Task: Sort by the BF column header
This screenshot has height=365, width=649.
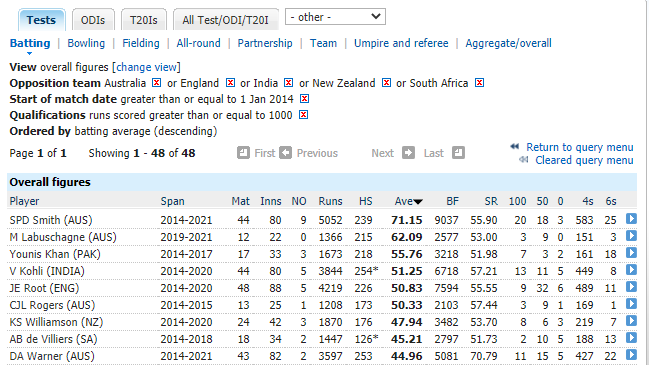Action: pyautogui.click(x=452, y=201)
